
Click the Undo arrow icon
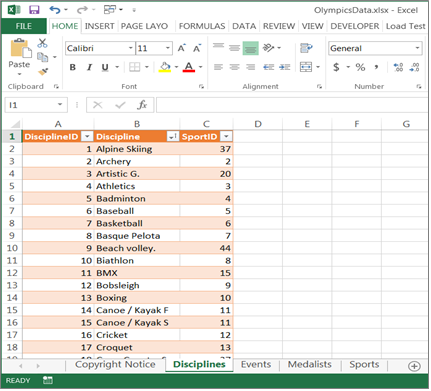[x=55, y=10]
